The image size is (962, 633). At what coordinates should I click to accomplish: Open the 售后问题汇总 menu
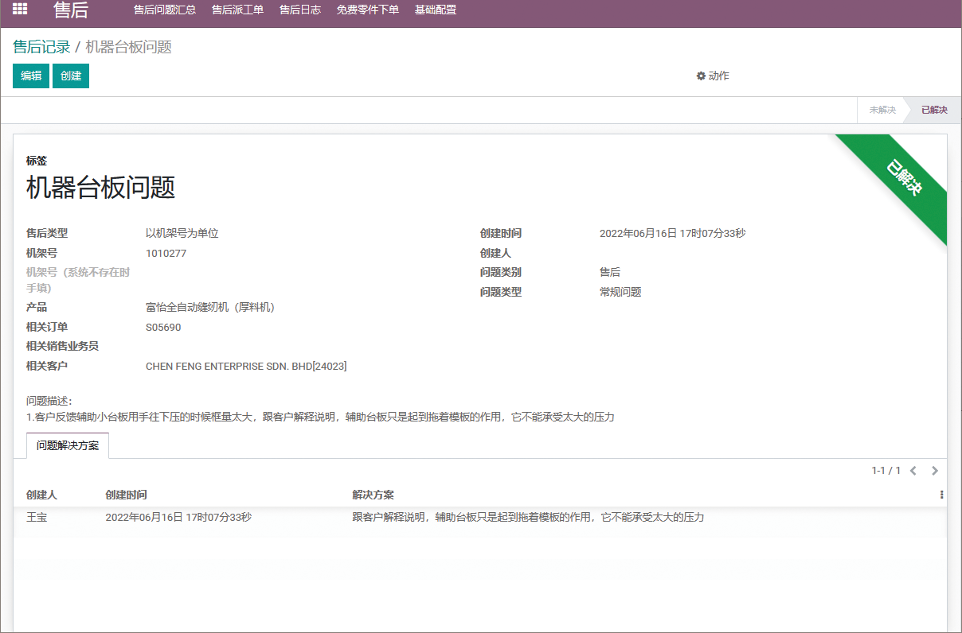pos(164,10)
